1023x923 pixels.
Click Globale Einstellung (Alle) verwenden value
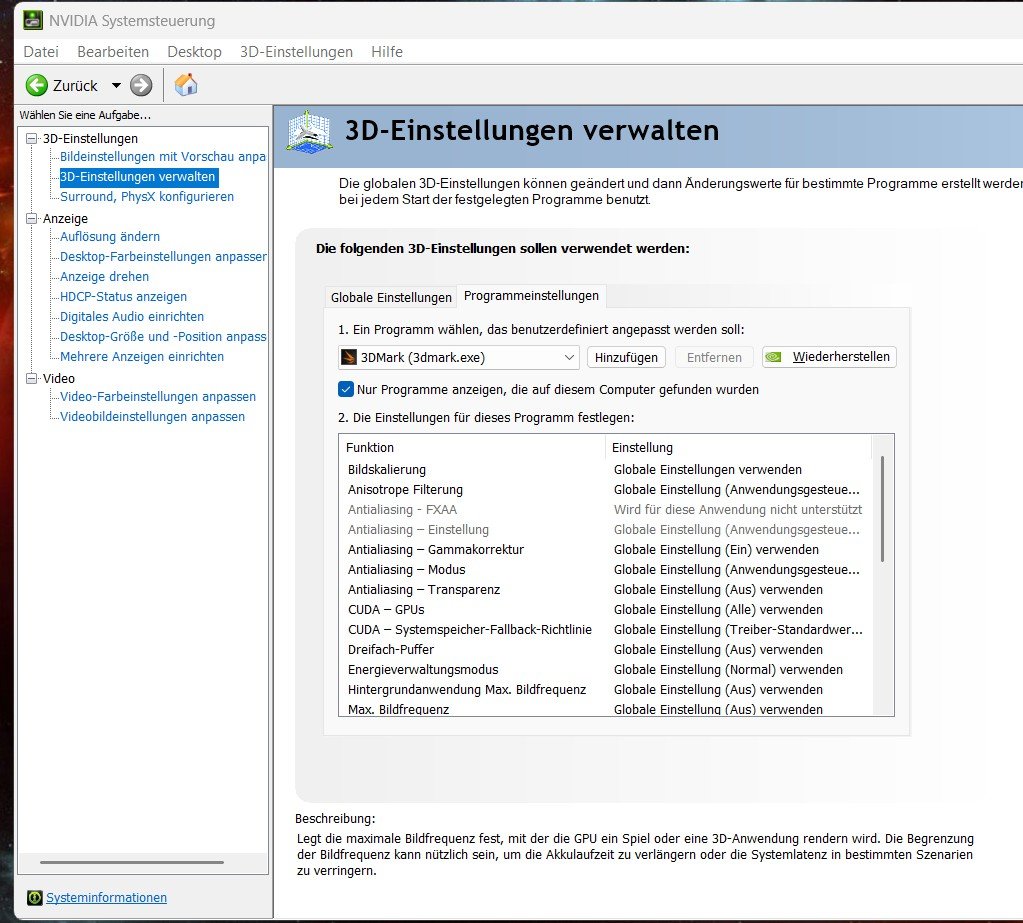[x=718, y=610]
